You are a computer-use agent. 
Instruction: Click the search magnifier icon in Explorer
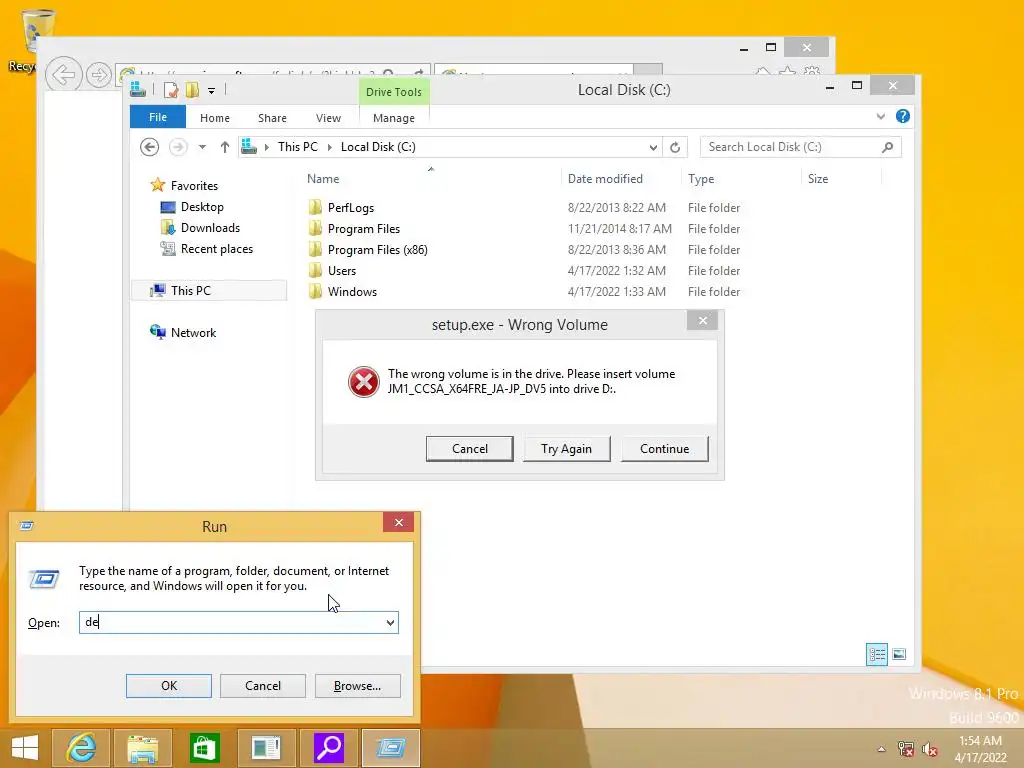tap(888, 147)
